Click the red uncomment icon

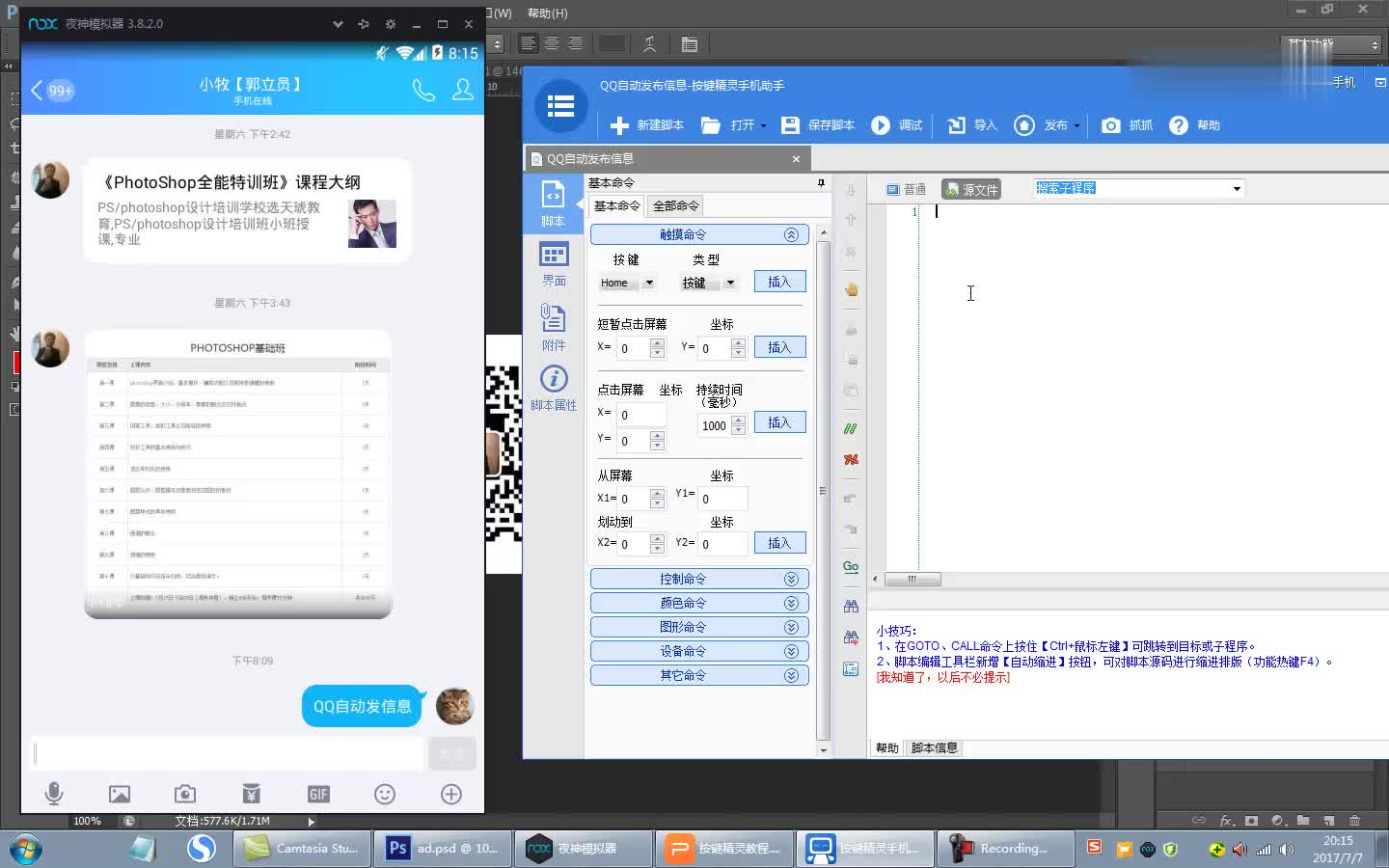[851, 459]
